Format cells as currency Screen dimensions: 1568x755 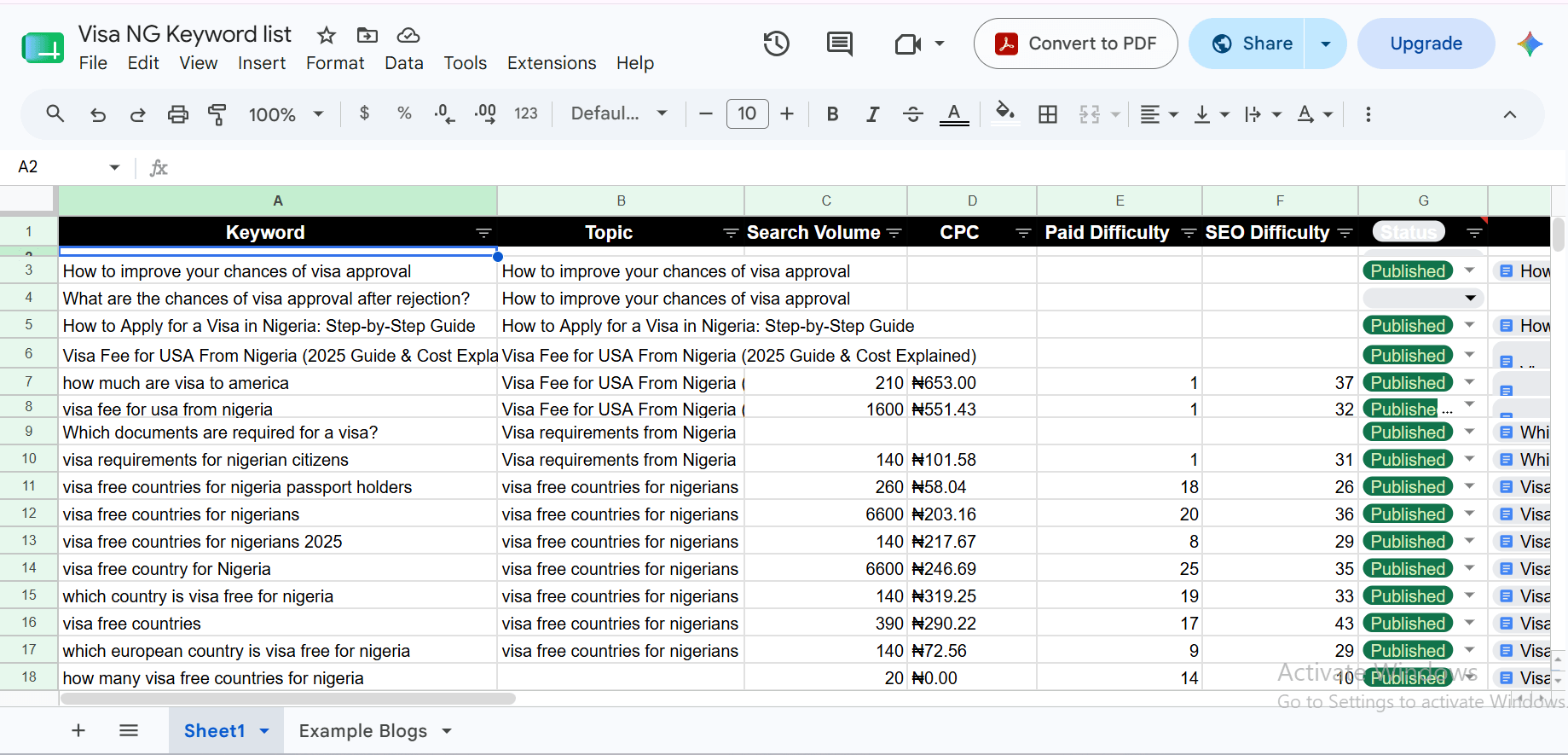365,113
